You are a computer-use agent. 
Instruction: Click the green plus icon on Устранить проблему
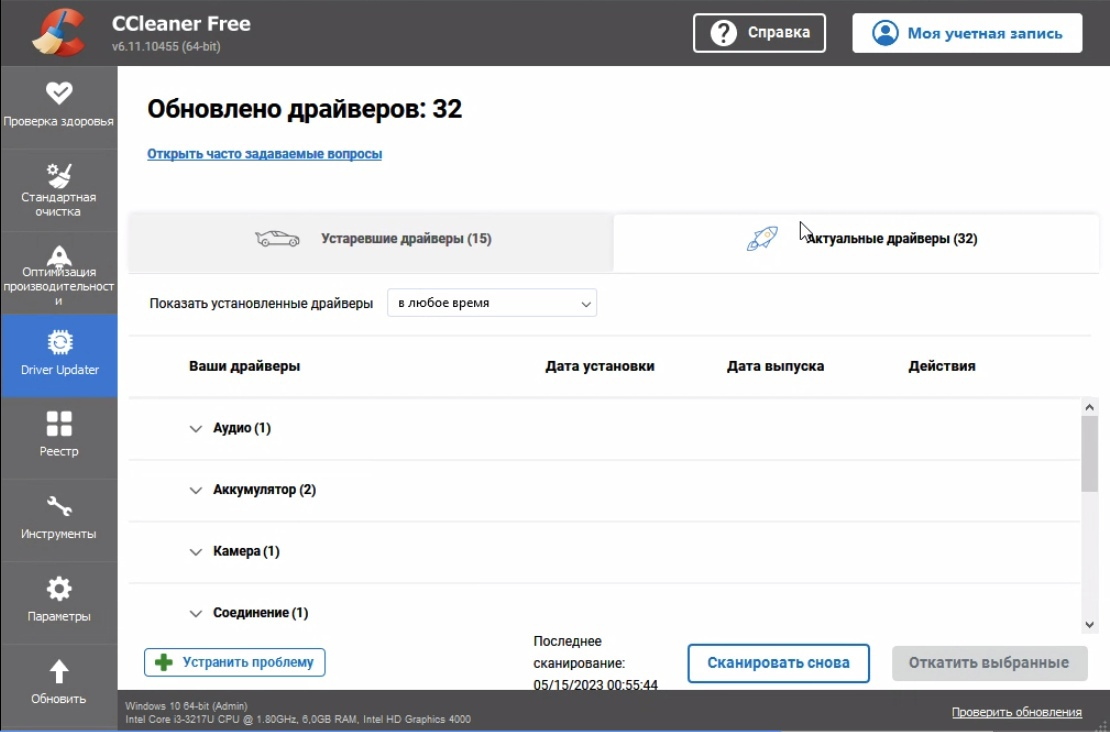(164, 663)
